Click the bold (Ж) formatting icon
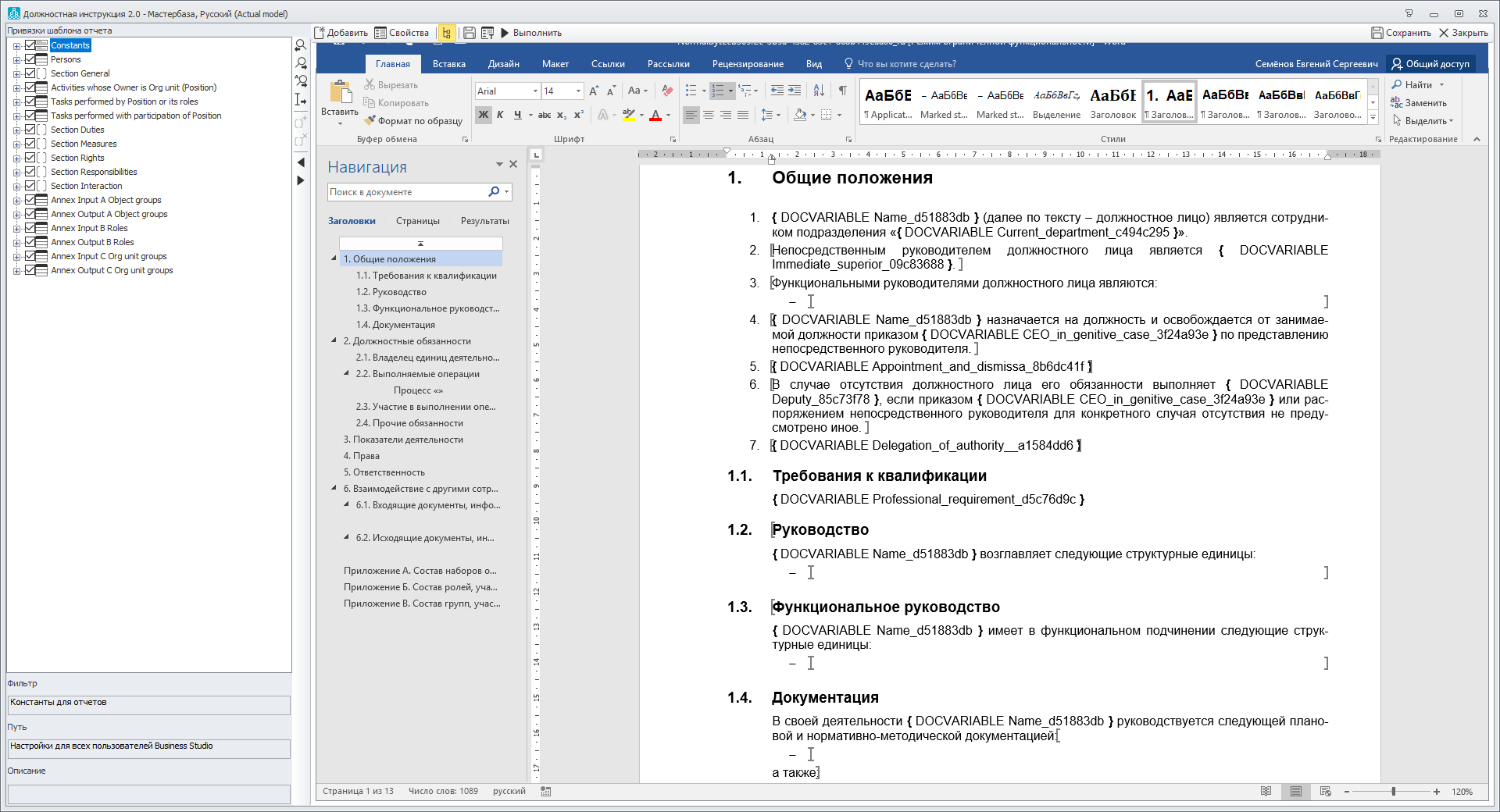Viewport: 1500px width, 812px height. 484,115
